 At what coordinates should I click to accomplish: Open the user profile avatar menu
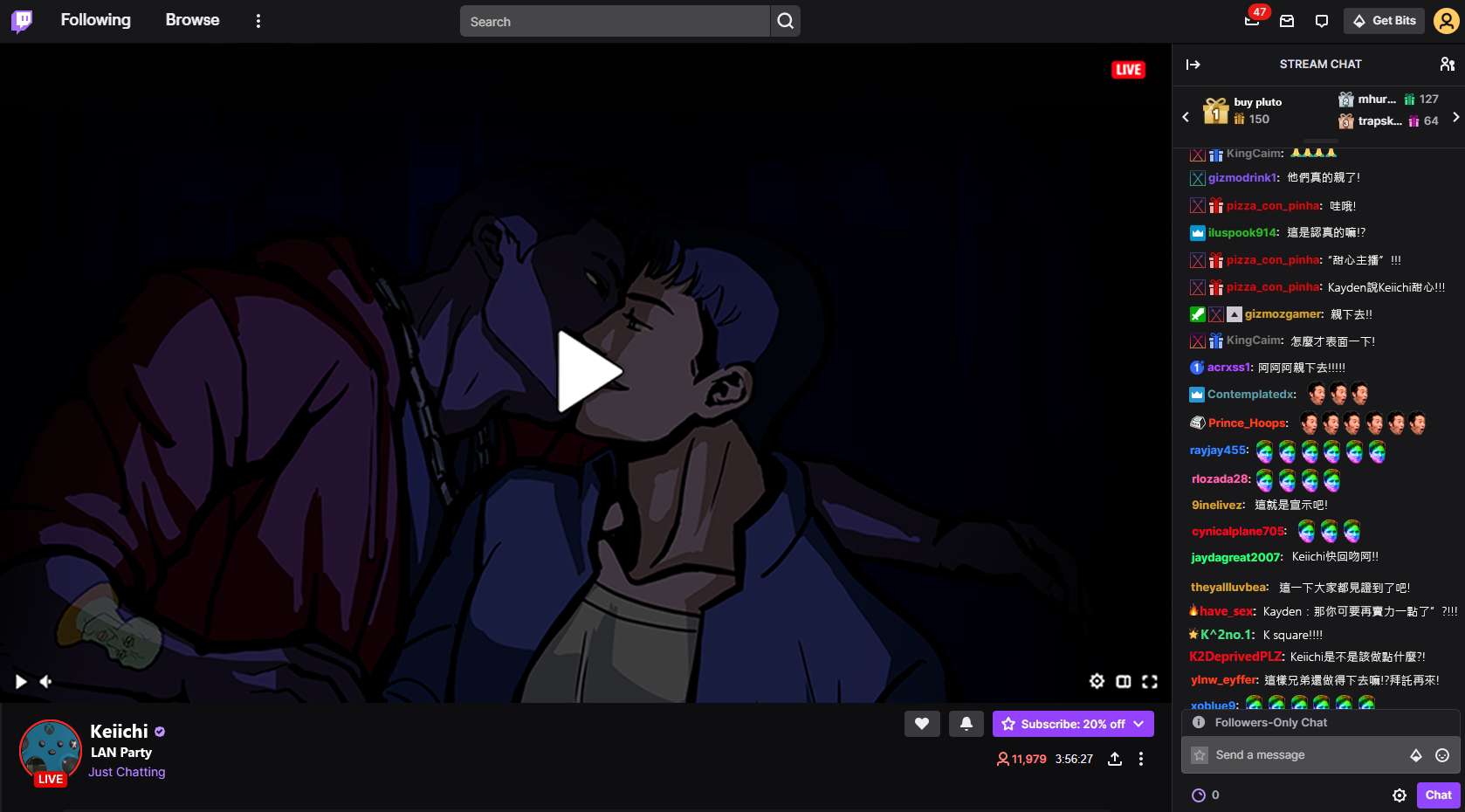click(x=1447, y=21)
